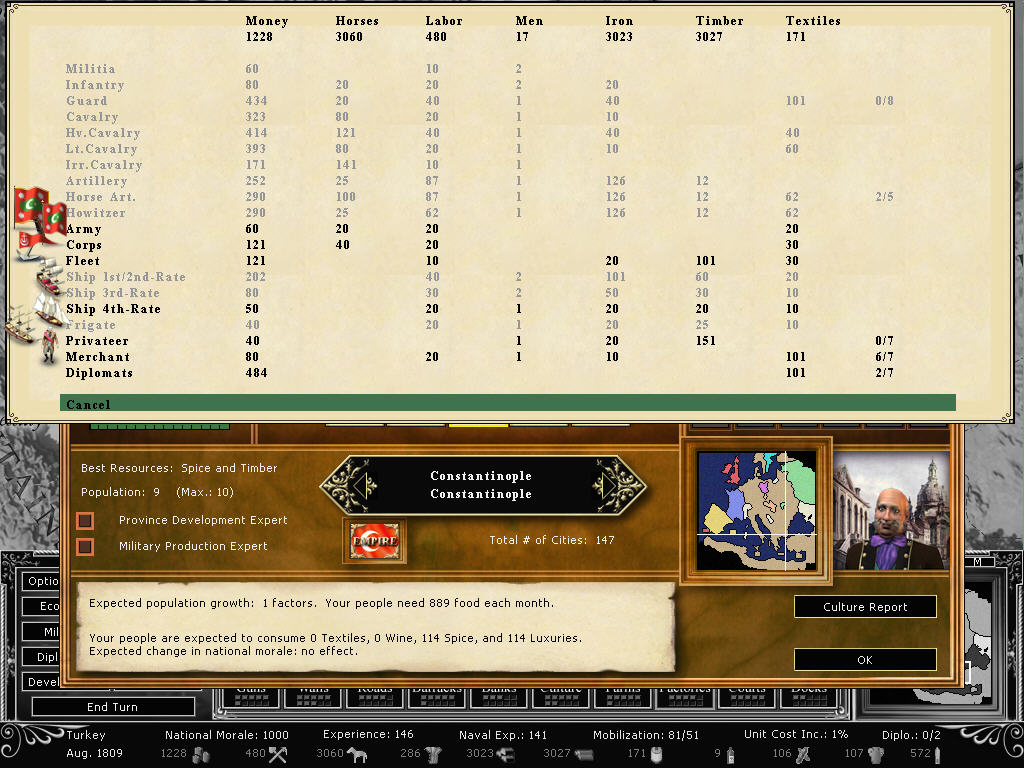This screenshot has width=1024, height=768.
Task: Click the greyed Artillery row
Action: coord(507,181)
